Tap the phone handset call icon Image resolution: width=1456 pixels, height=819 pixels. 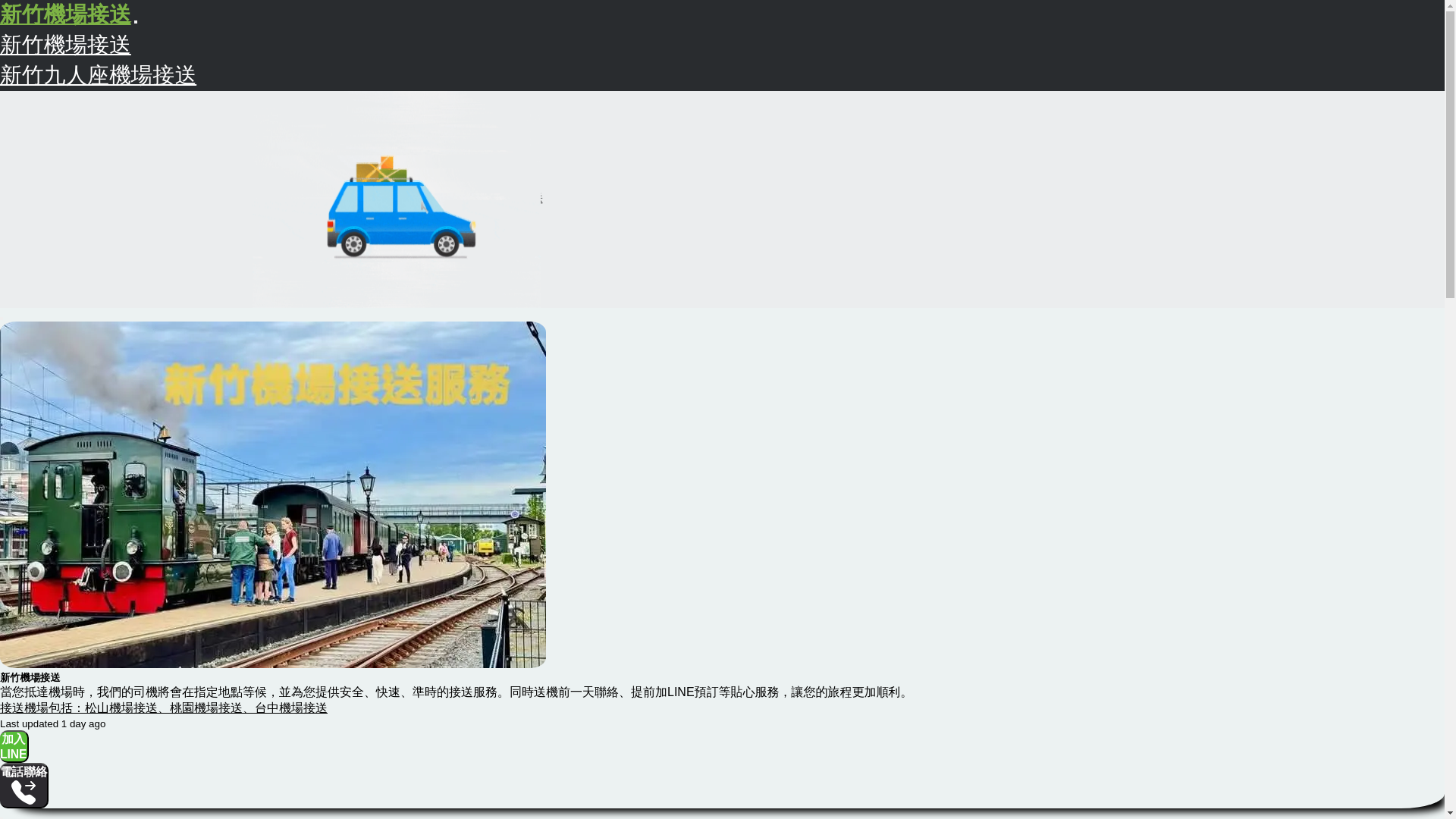[24, 793]
